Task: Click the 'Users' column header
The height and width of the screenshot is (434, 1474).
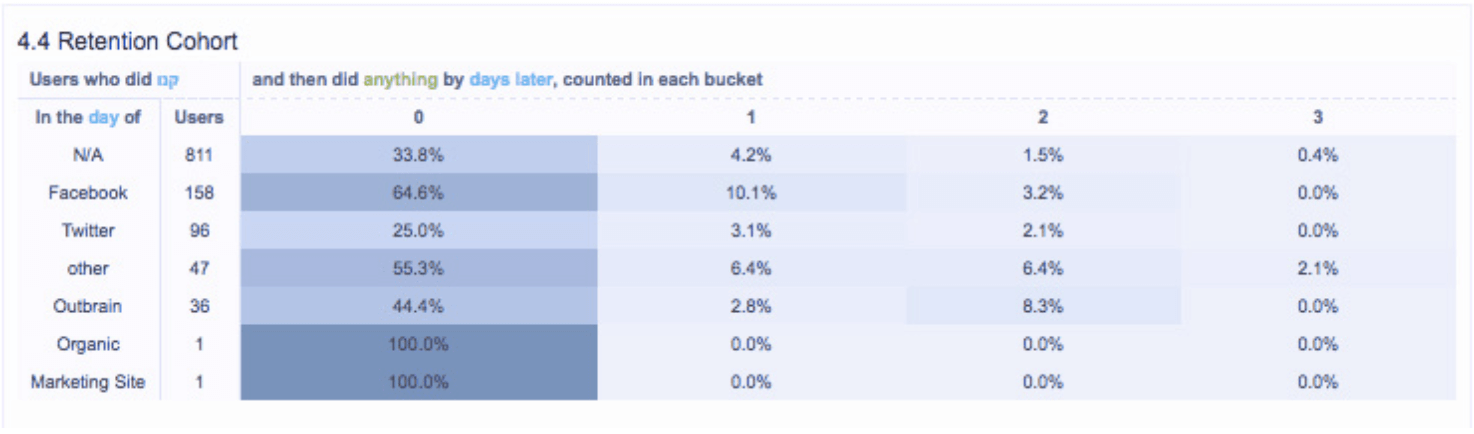Action: (199, 117)
